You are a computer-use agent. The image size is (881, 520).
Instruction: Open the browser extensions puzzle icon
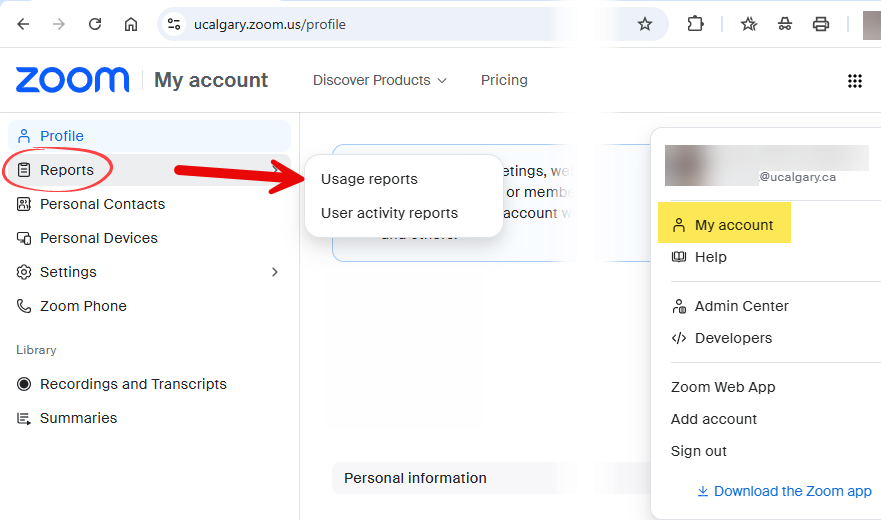pyautogui.click(x=695, y=24)
